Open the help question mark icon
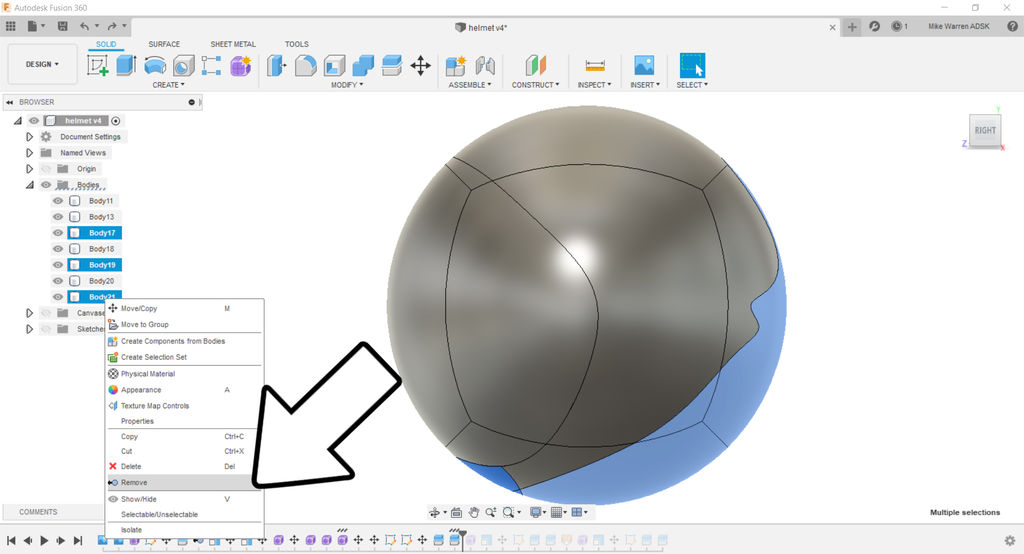 1012,26
